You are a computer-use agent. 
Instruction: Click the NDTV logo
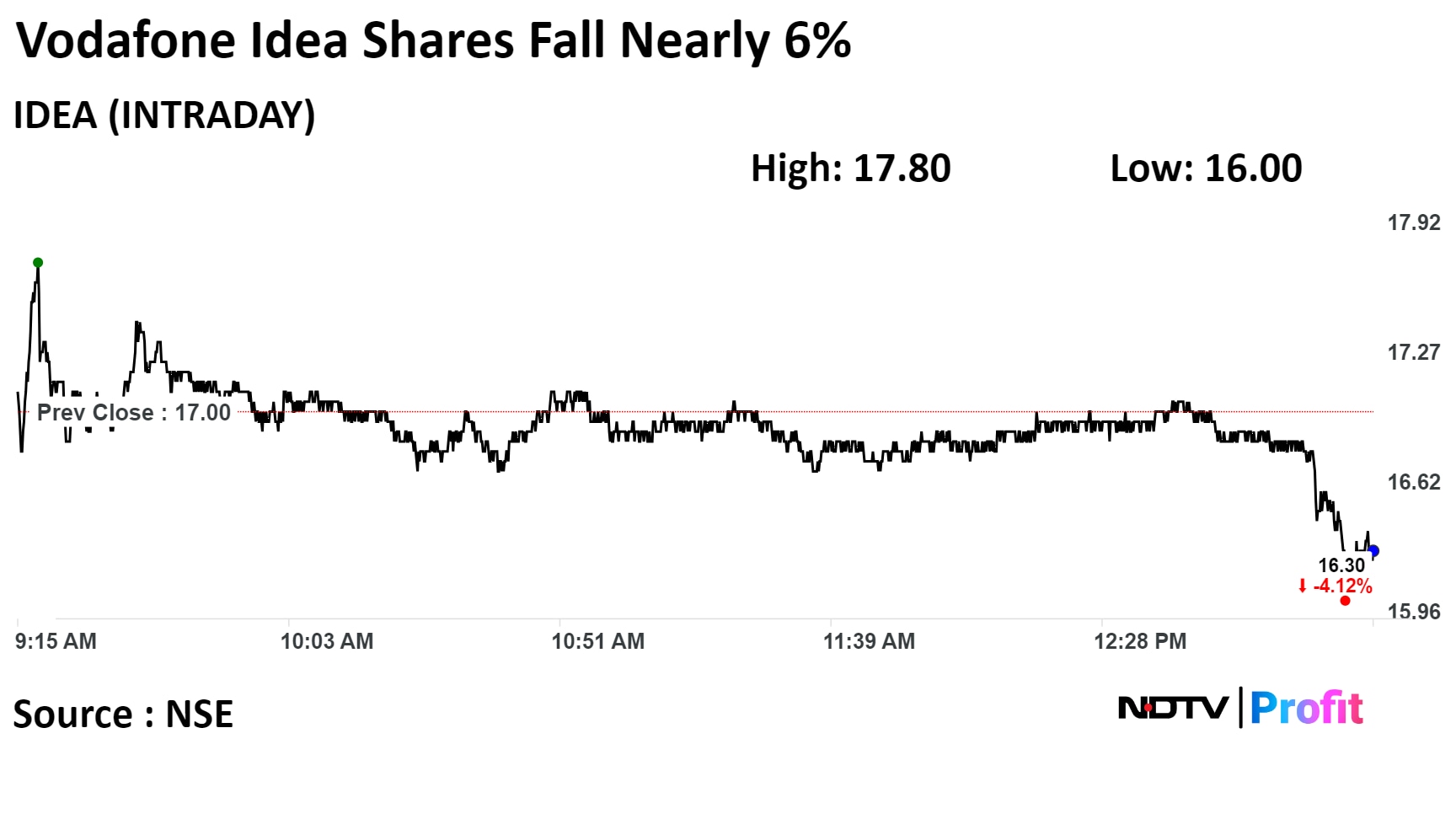click(x=1172, y=708)
